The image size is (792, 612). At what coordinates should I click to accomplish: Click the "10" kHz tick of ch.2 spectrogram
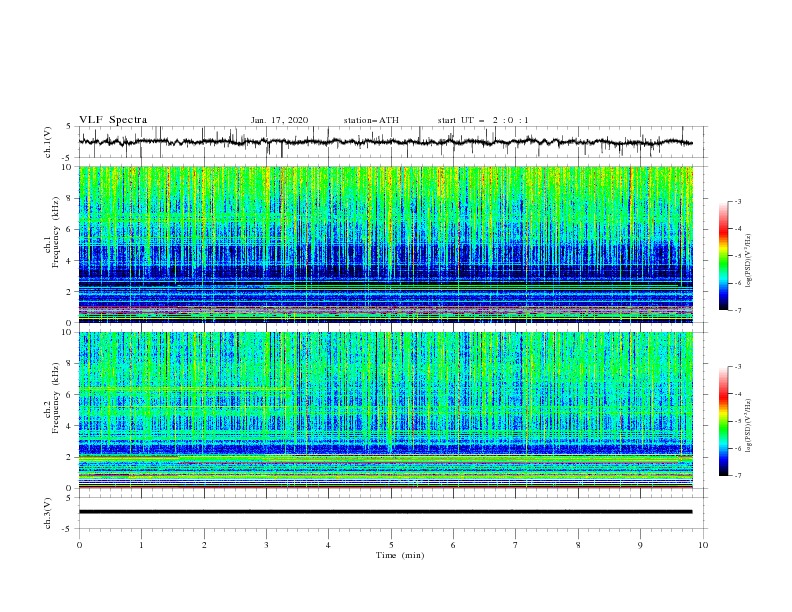pyautogui.click(x=67, y=332)
